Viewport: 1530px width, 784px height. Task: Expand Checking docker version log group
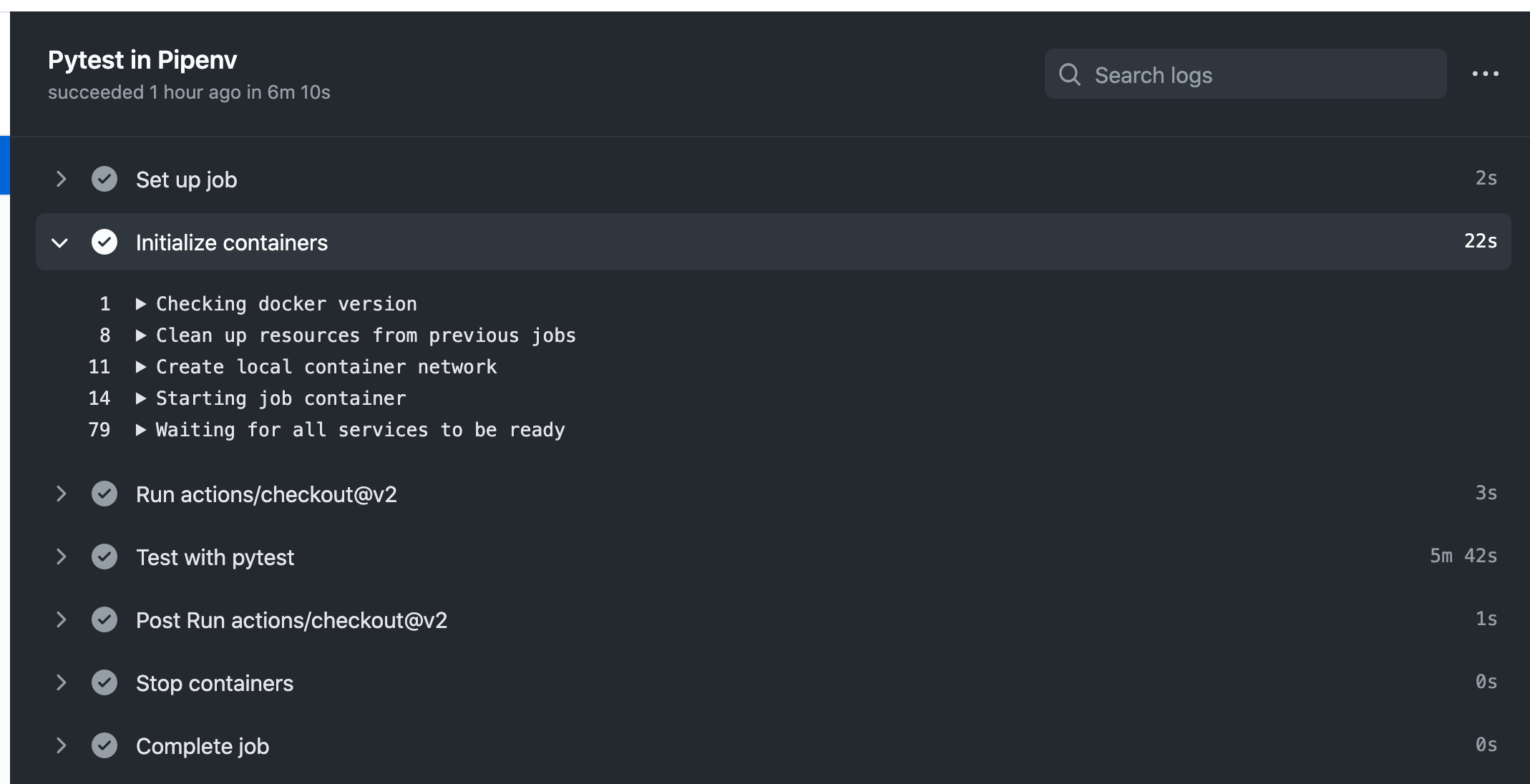coord(141,304)
